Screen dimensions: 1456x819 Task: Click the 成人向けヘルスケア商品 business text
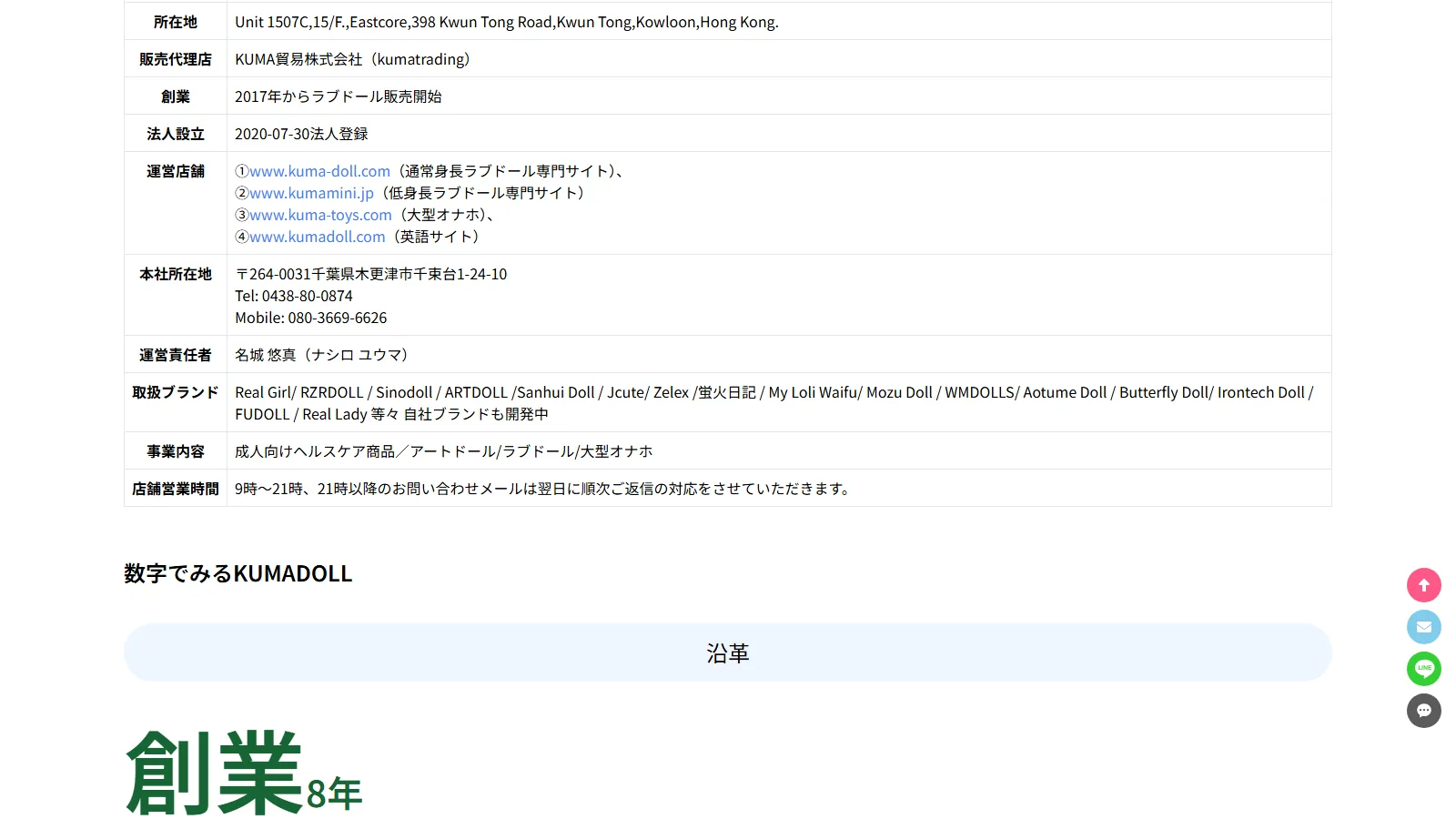[x=444, y=451]
